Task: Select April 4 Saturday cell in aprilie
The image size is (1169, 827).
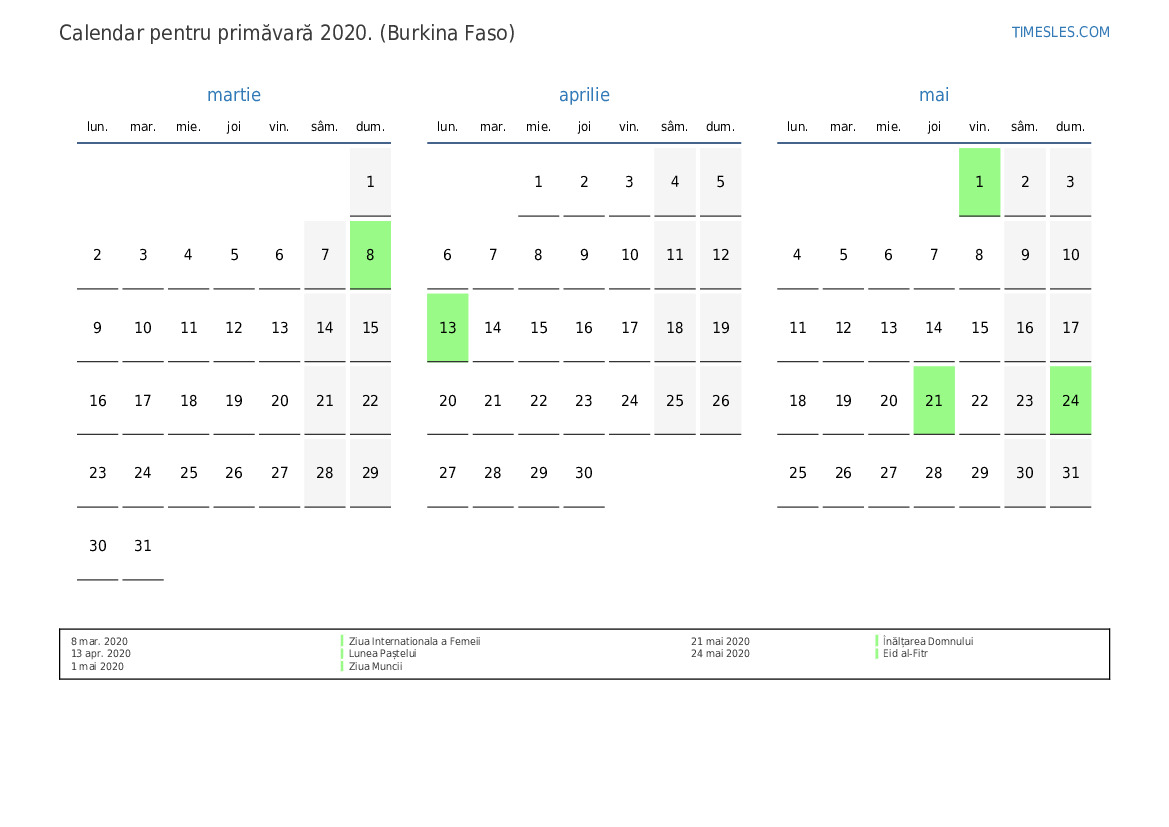Action: pyautogui.click(x=675, y=182)
